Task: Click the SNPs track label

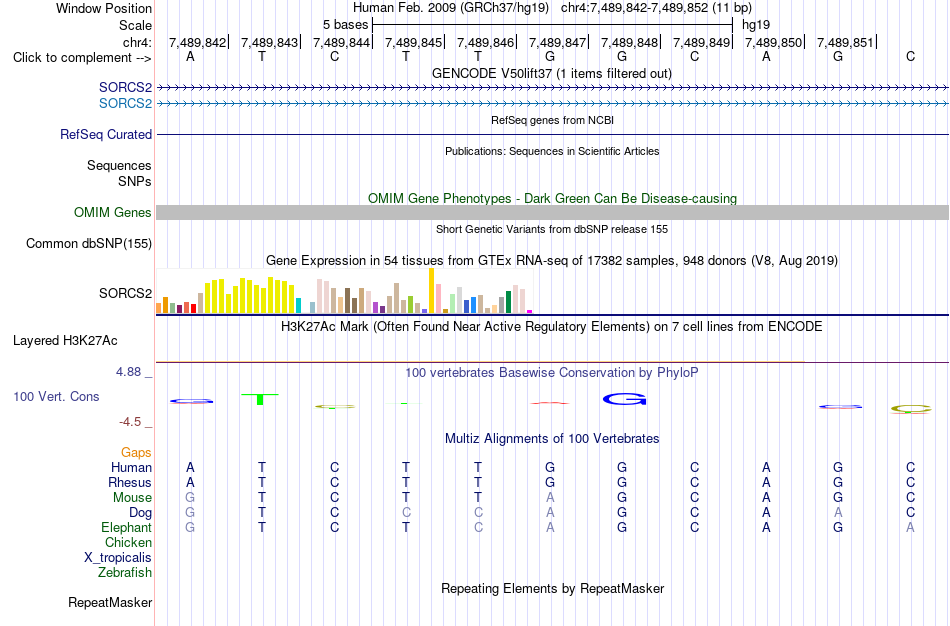Action: click(x=135, y=181)
